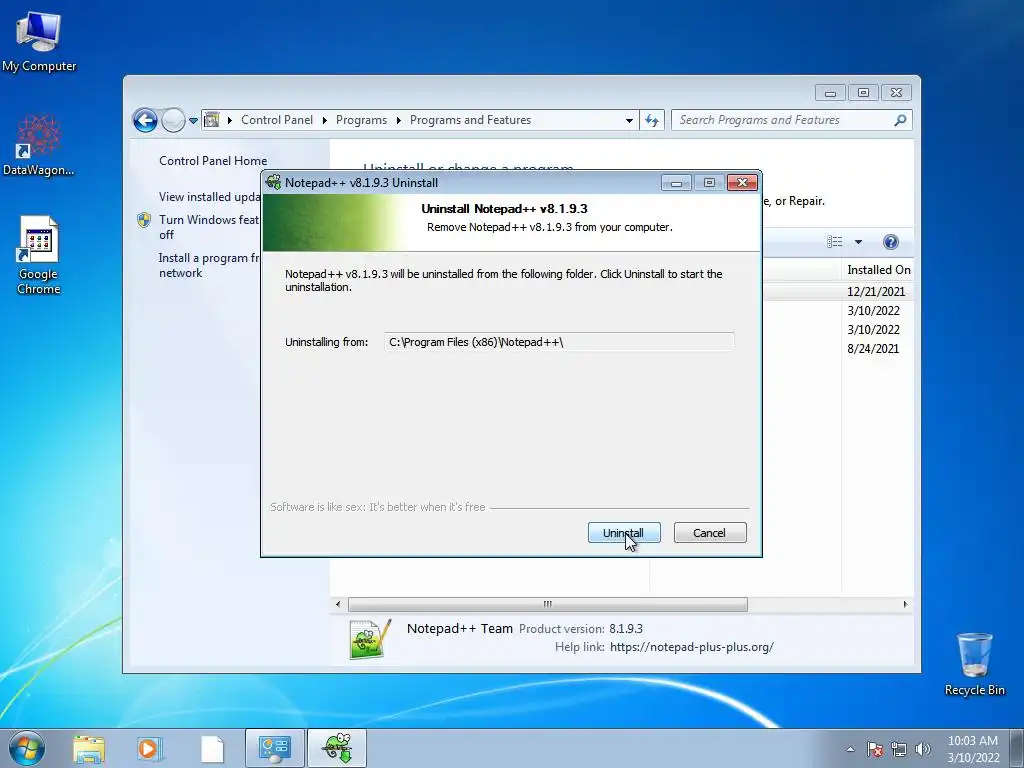Open Install a program from network link
This screenshot has height=768, width=1024.
[209, 265]
